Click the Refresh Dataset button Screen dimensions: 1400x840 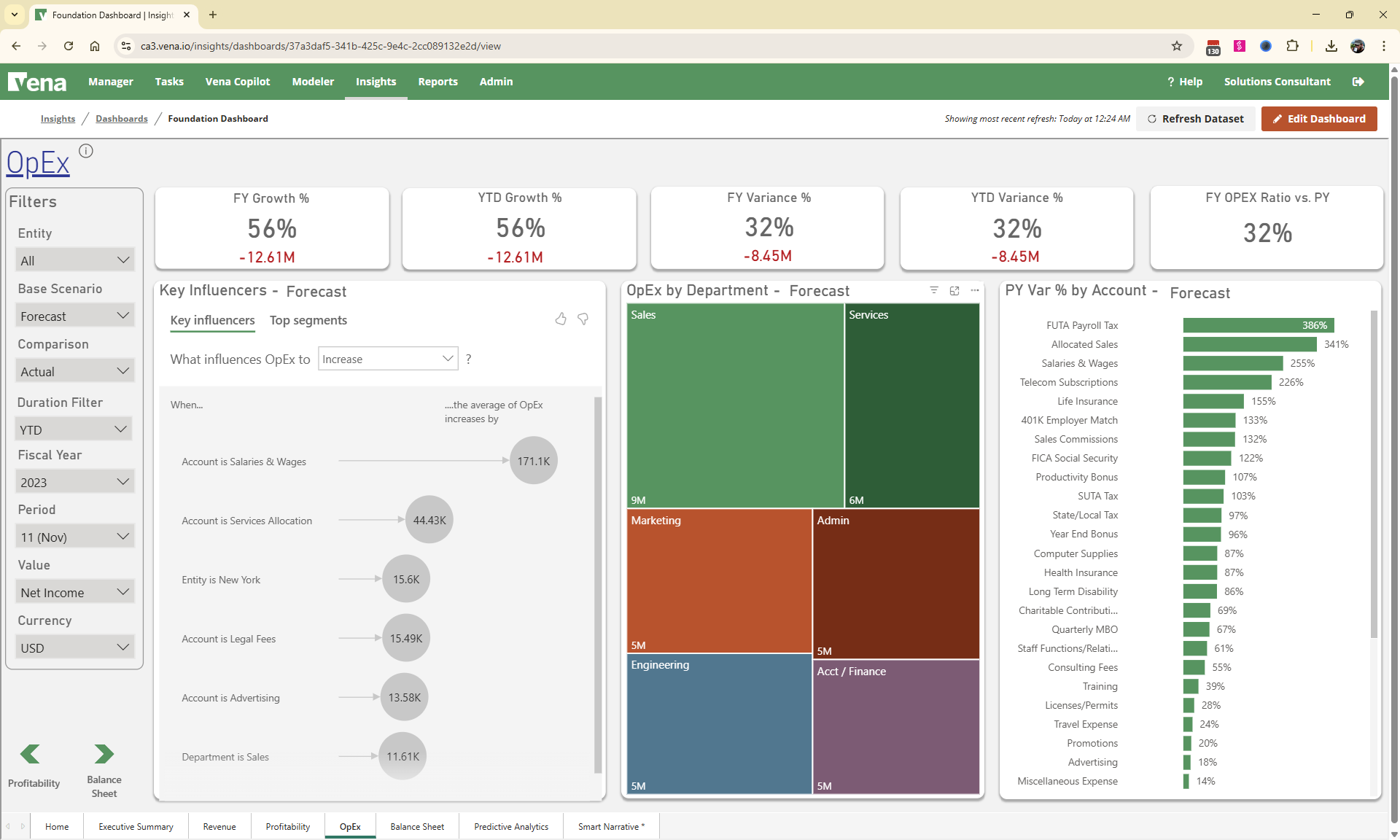coord(1196,118)
